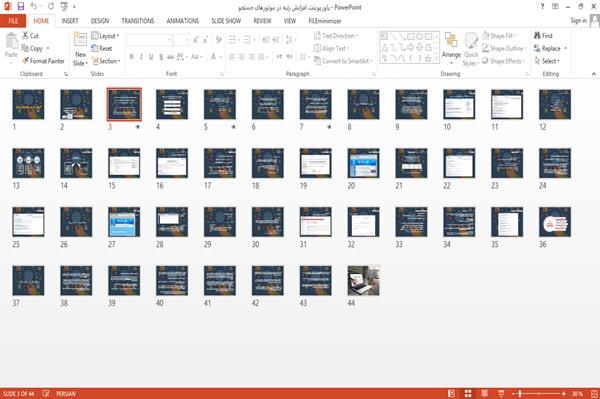Open the TRANSITIONS ribbon tab
Screen dimensions: 600x399
click(138, 21)
